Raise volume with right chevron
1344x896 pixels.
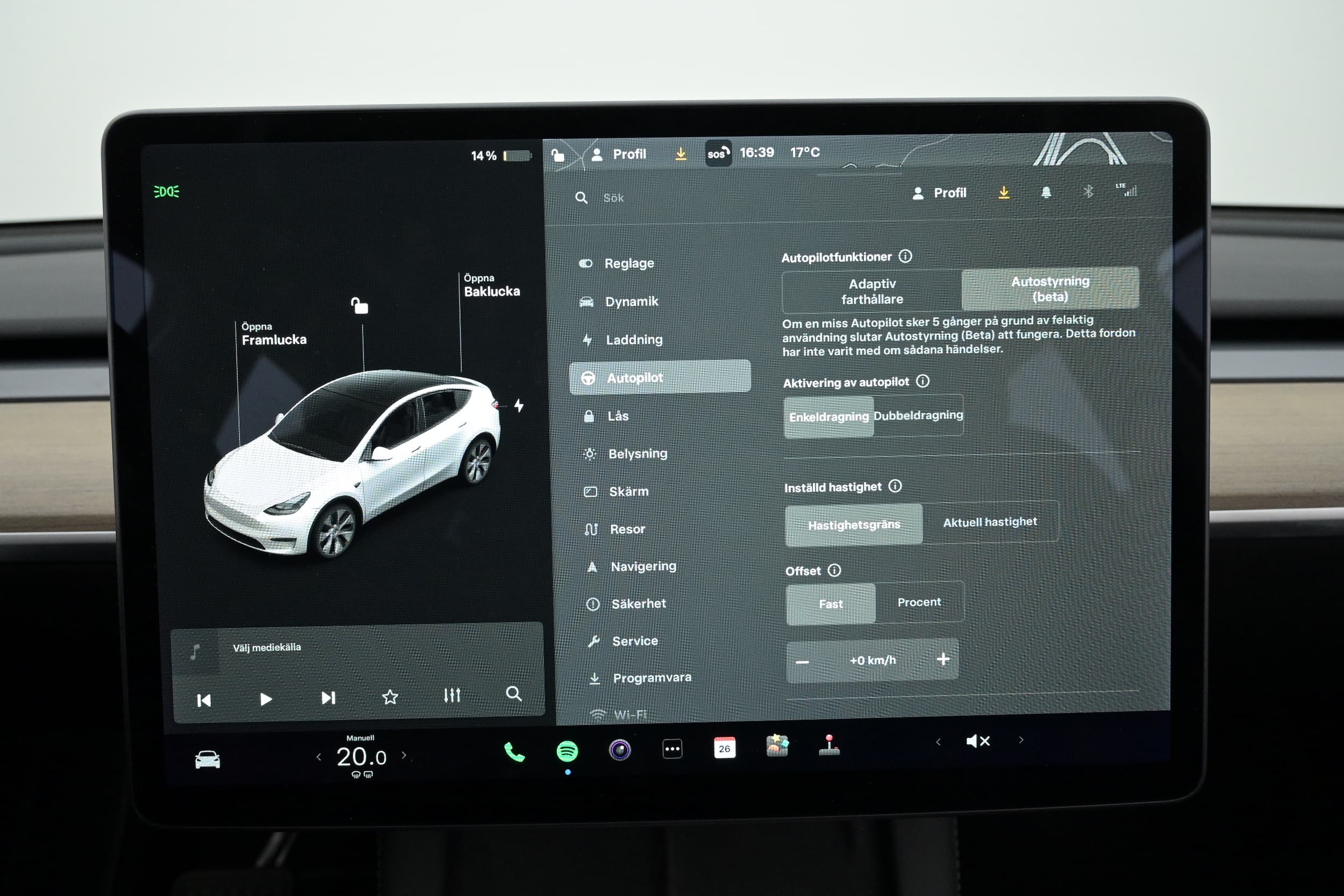1021,740
